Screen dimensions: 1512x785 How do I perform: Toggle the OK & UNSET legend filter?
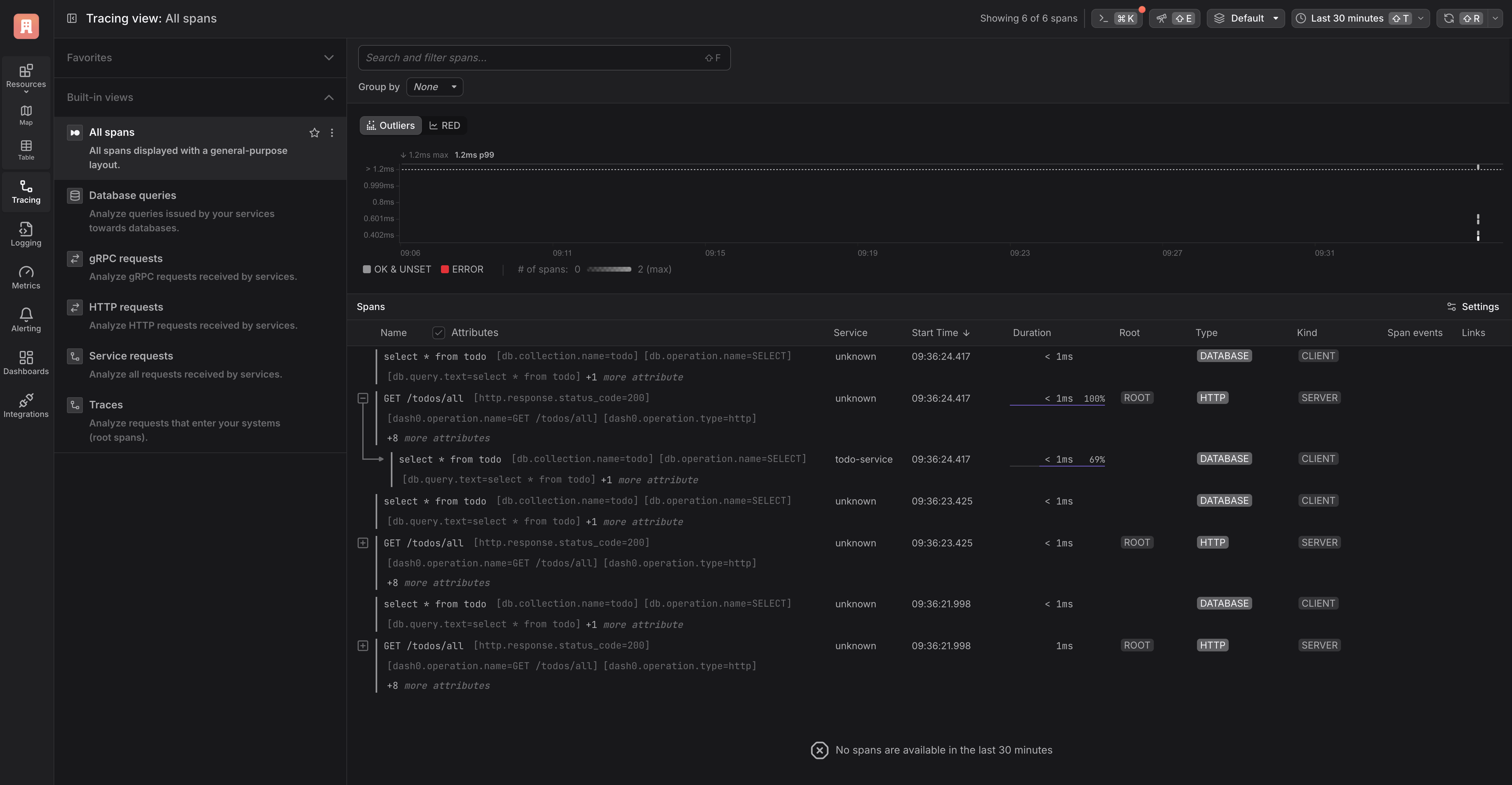[x=397, y=269]
